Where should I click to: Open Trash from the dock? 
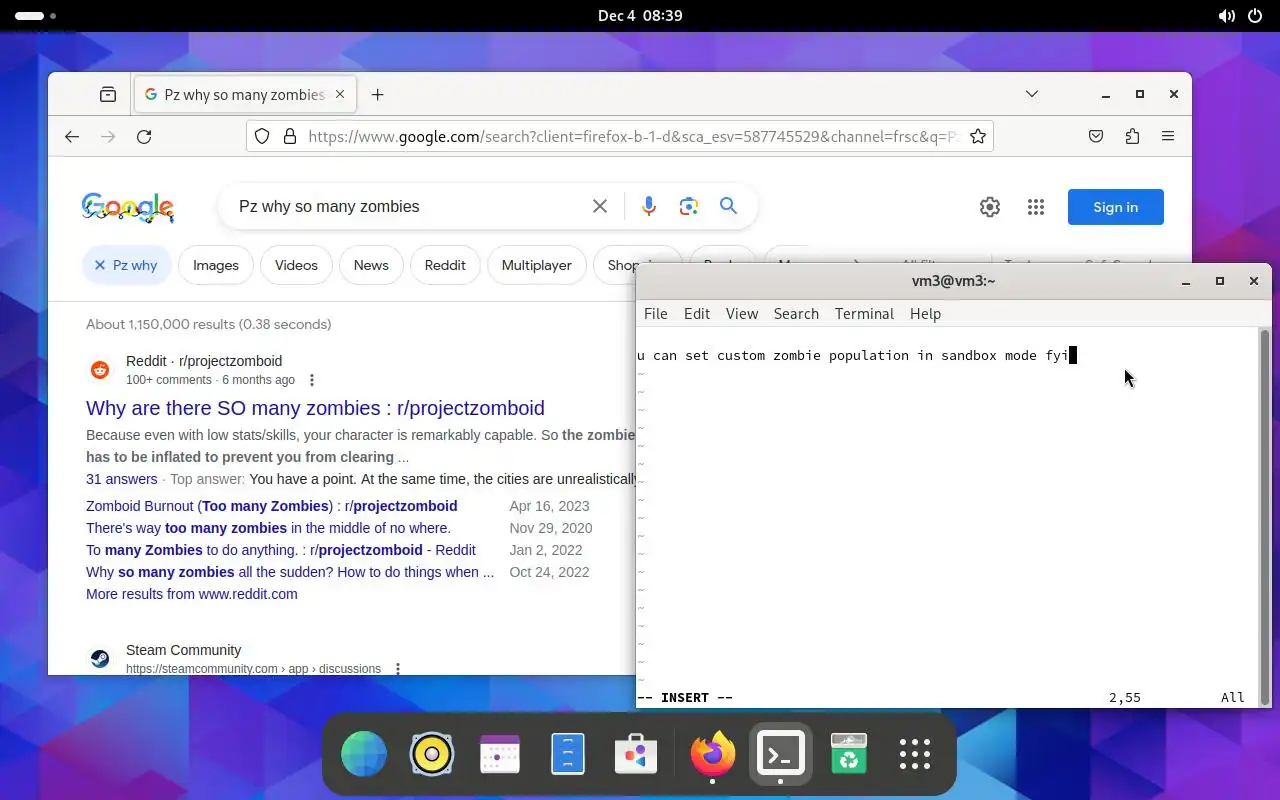point(849,754)
